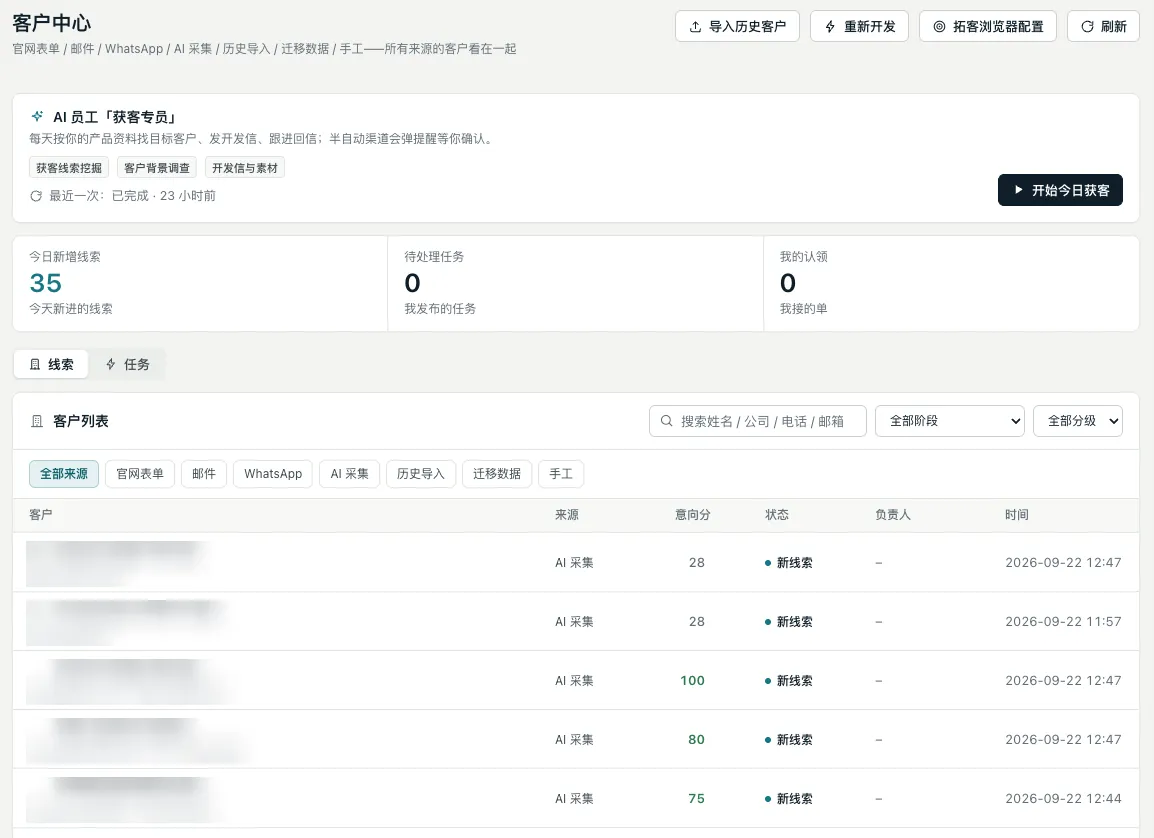1154x838 pixels.
Task: Click AI 采集 source in the score 75 row
Action: point(574,798)
